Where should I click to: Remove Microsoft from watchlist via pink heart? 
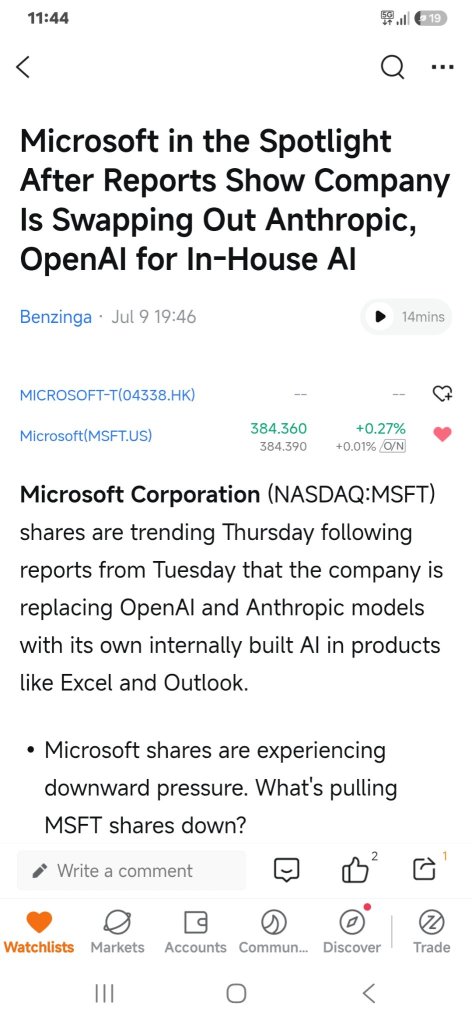pyautogui.click(x=443, y=434)
